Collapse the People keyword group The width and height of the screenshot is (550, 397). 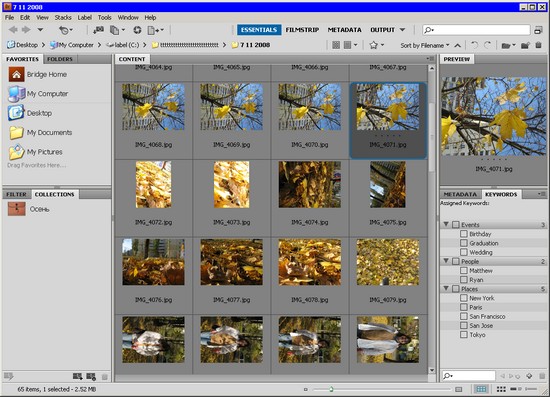[446, 261]
